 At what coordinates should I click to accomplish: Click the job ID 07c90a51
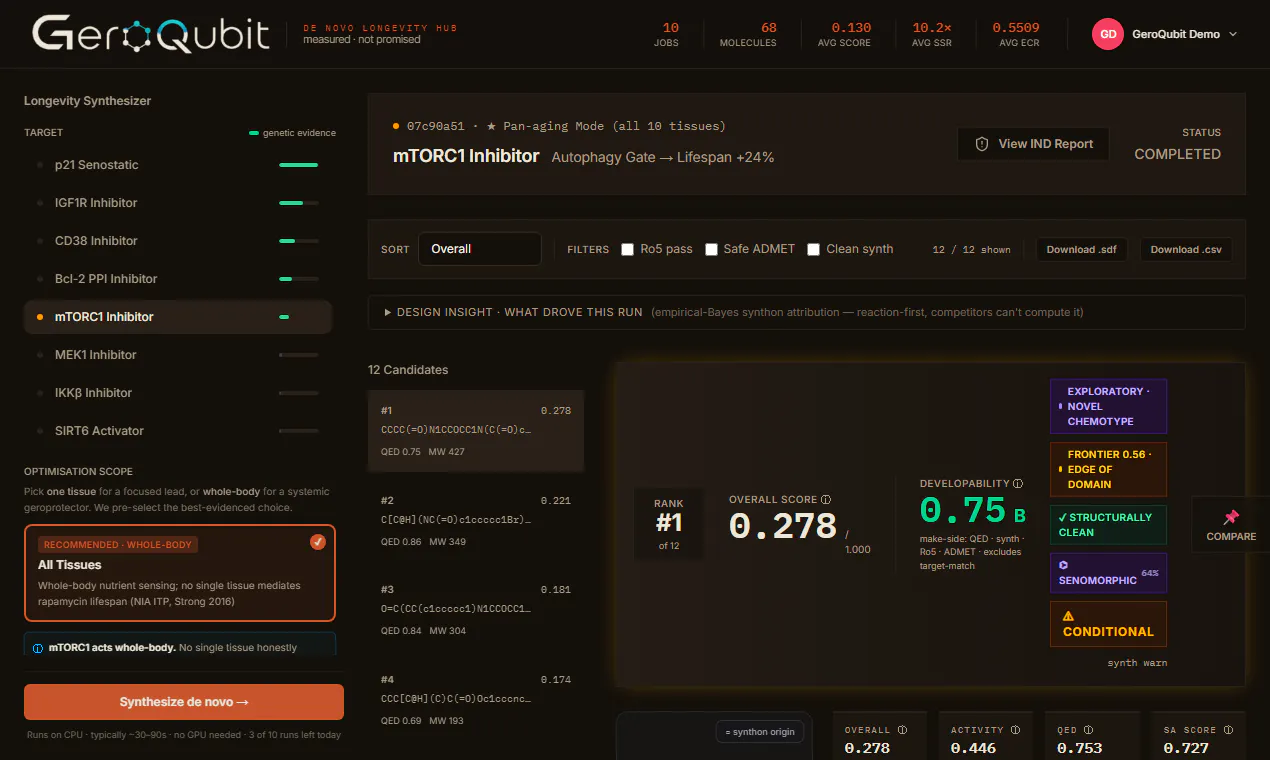pyautogui.click(x=435, y=126)
